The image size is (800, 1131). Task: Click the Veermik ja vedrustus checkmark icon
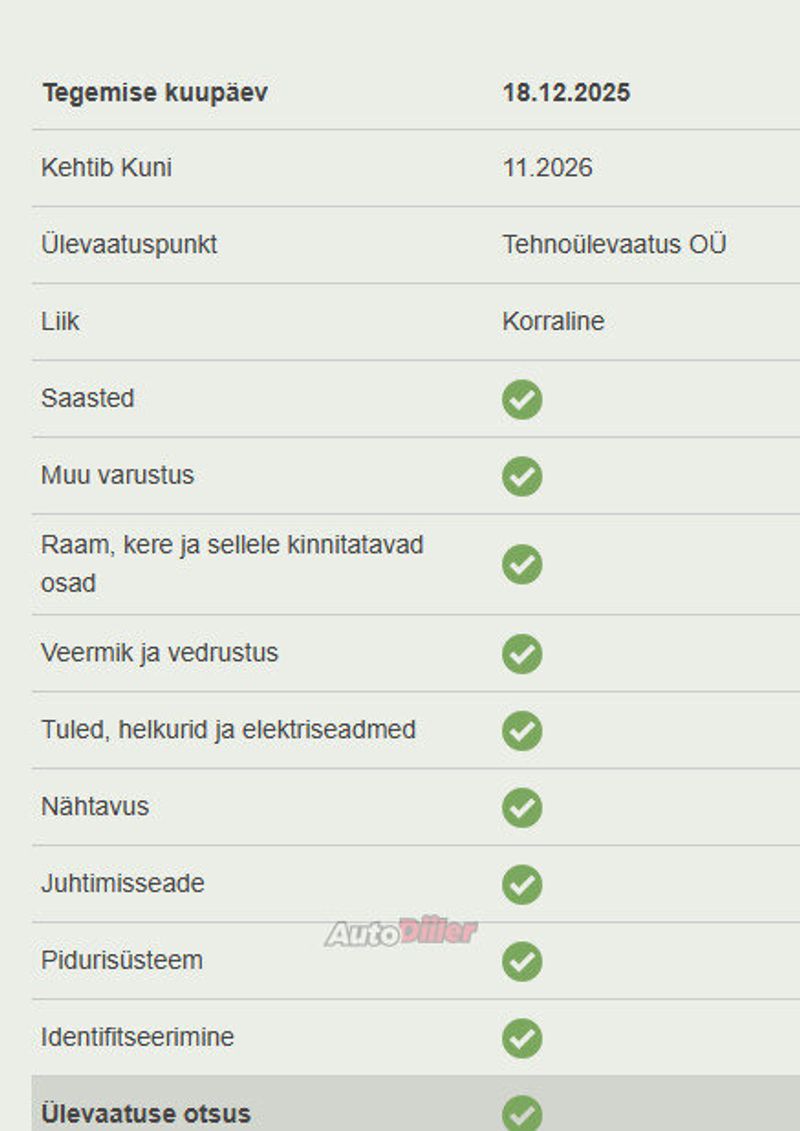pos(522,654)
